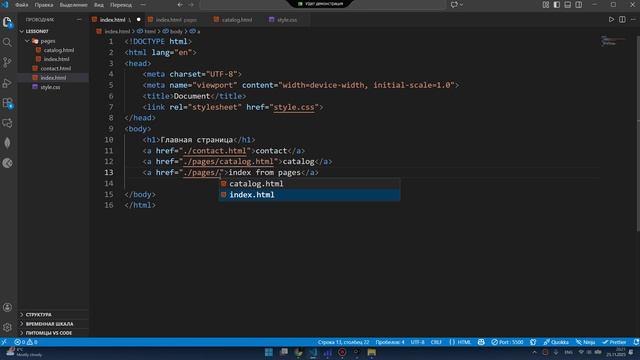This screenshot has height=360, width=640.
Task: Select catalog.html in the autocomplete list
Action: click(309, 184)
